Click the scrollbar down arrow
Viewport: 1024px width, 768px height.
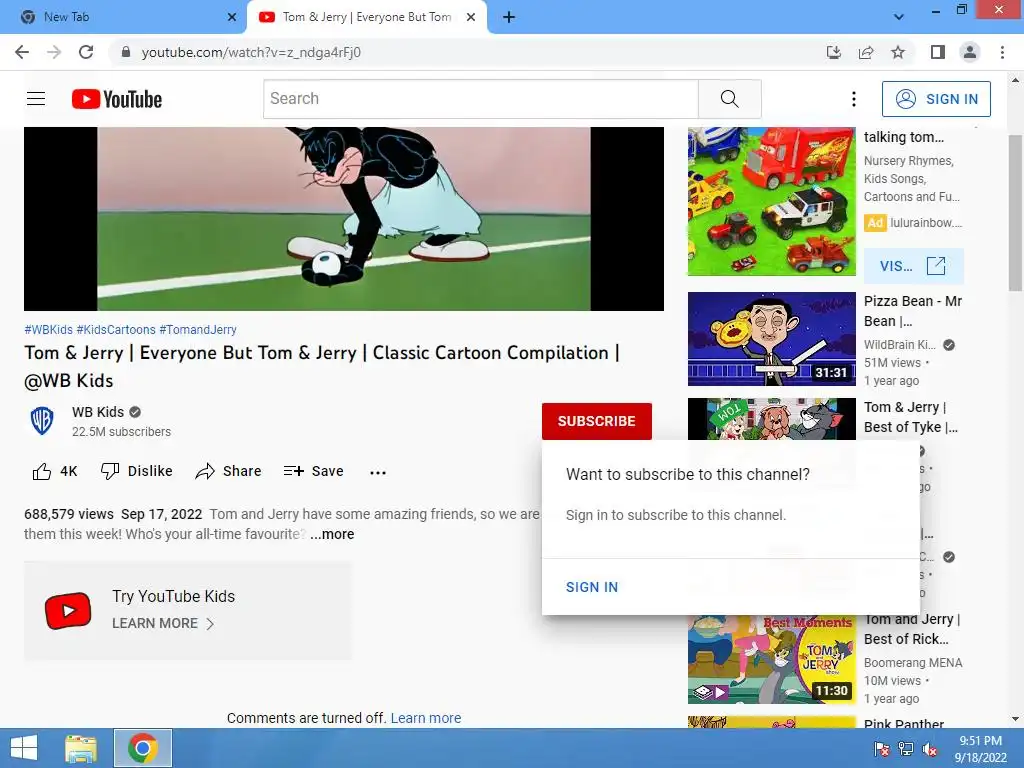tap(1015, 719)
